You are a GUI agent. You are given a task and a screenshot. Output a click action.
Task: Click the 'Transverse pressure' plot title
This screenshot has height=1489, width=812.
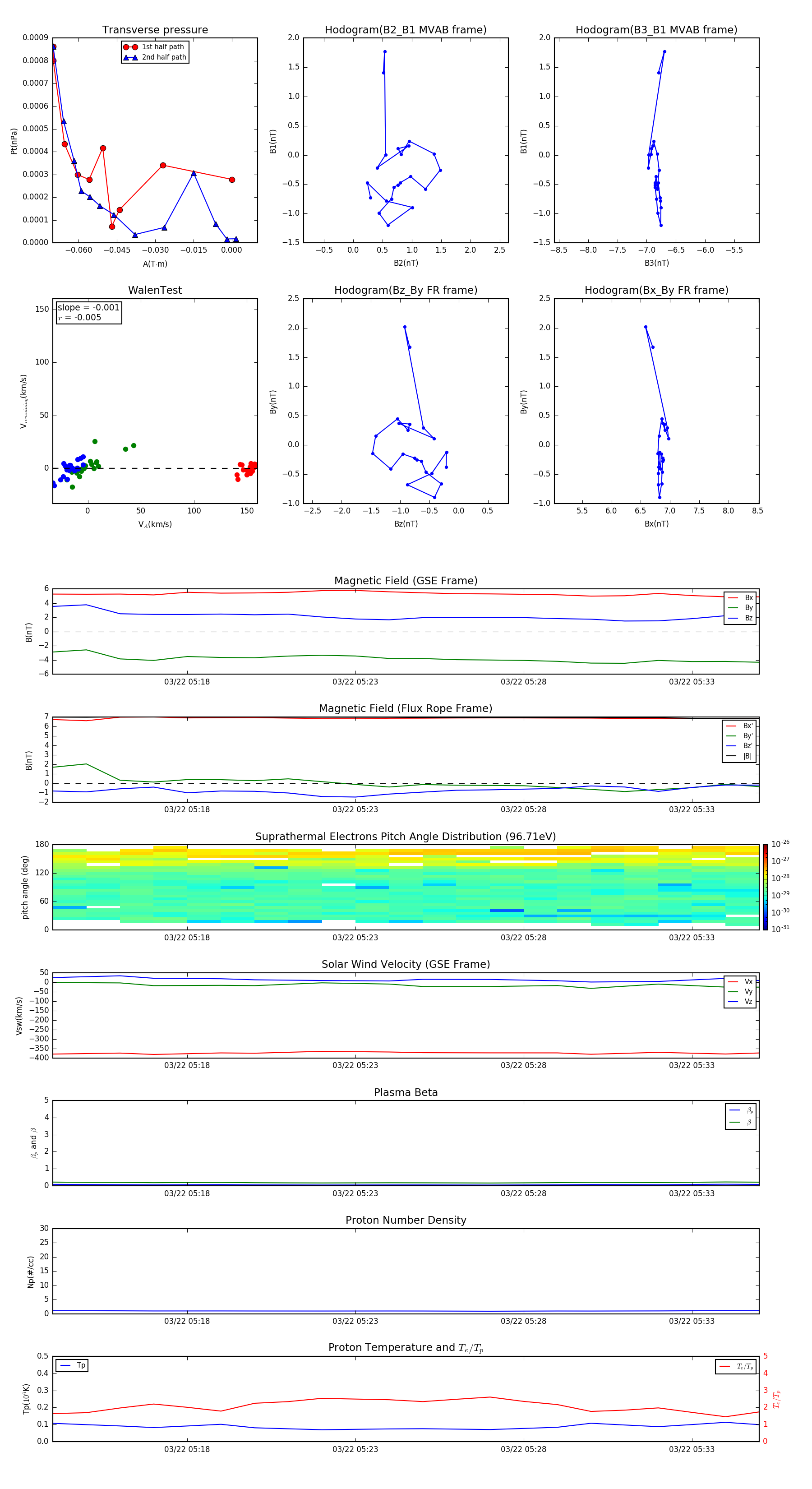pyautogui.click(x=155, y=30)
